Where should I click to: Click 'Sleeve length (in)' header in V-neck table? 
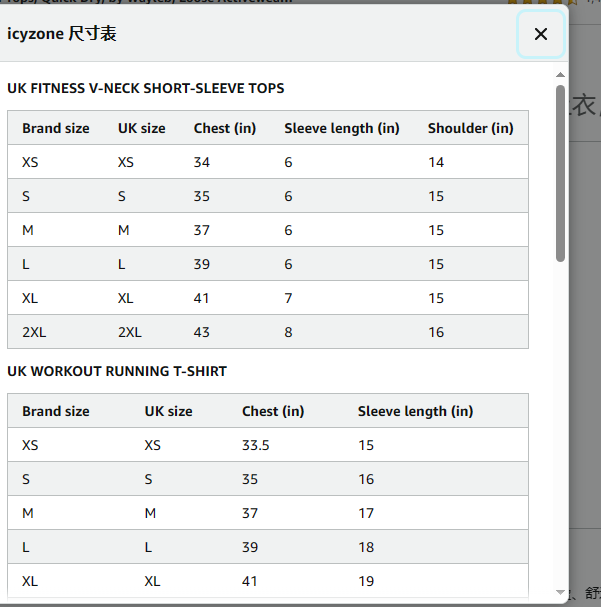[x=342, y=128]
